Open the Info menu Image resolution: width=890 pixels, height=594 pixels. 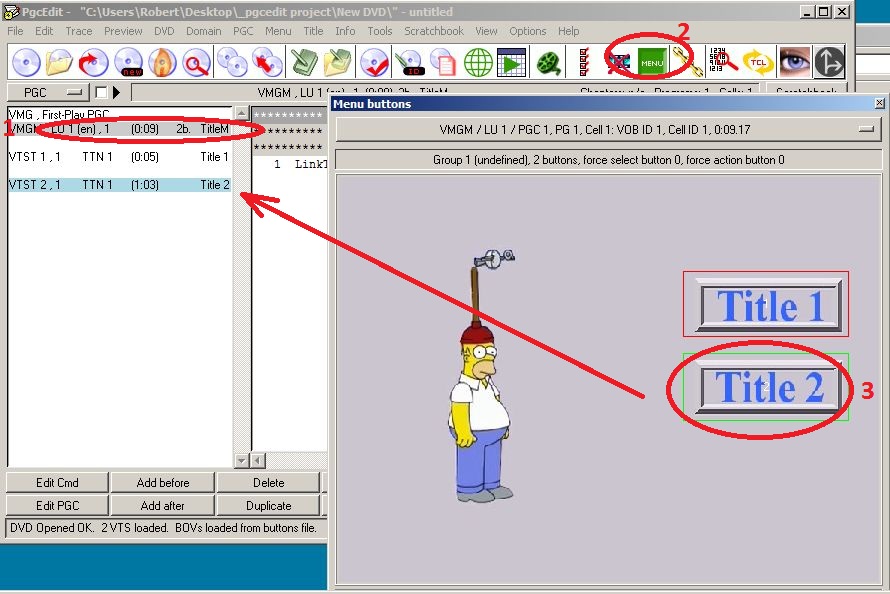[345, 31]
